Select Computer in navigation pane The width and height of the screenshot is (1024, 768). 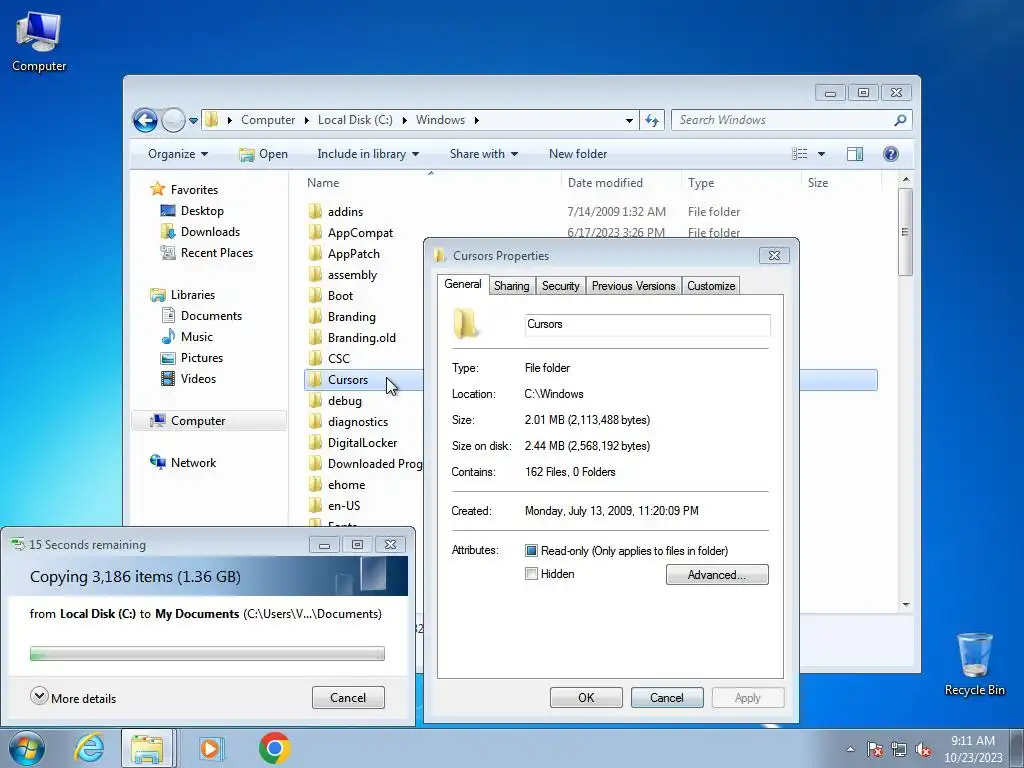[209, 421]
